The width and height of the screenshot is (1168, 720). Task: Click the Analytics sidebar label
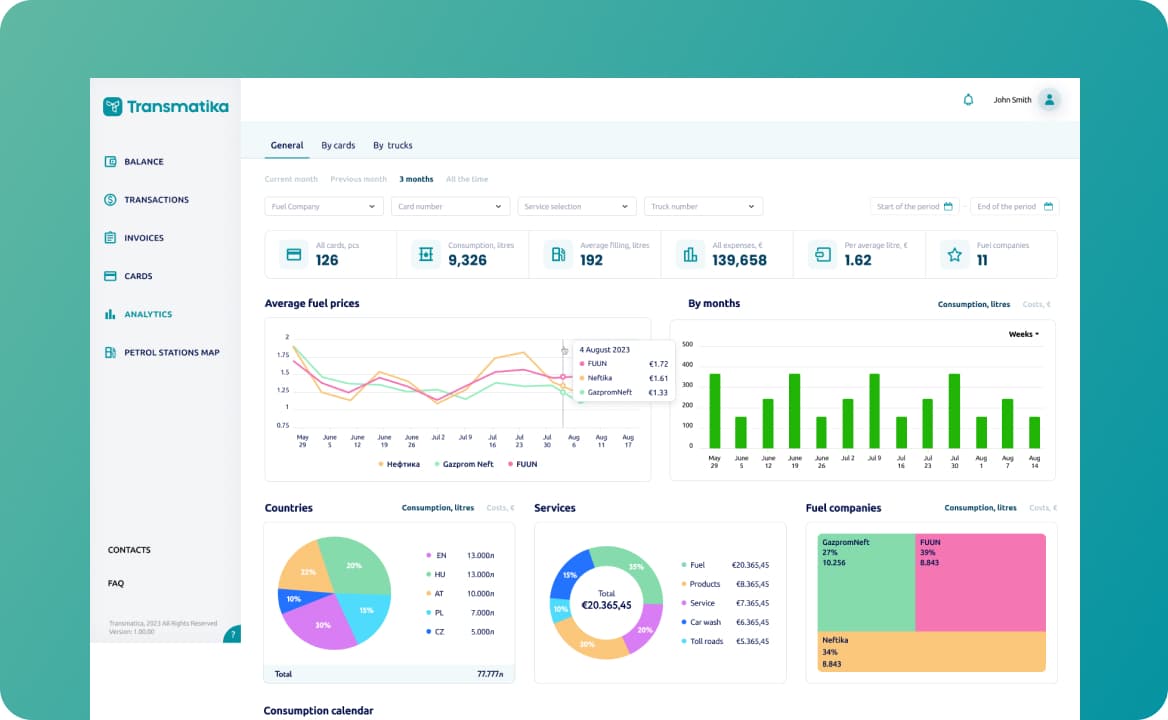pyautogui.click(x=148, y=314)
